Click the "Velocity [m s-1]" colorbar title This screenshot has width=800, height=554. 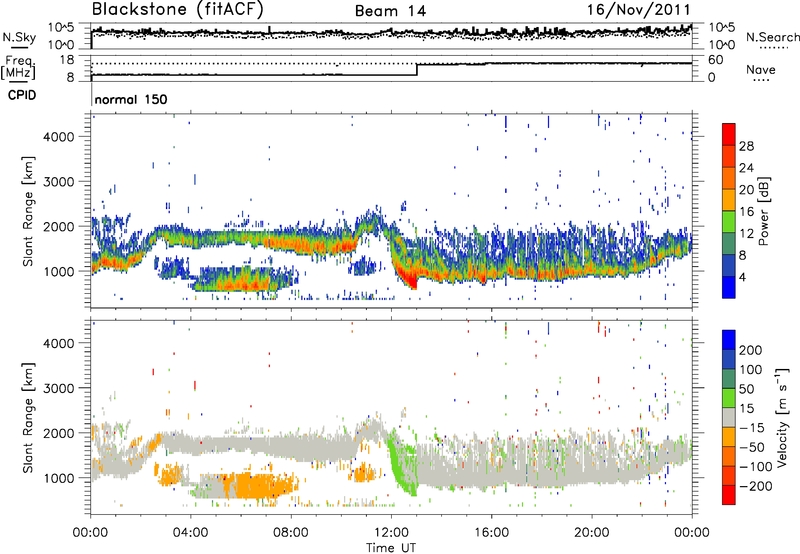click(782, 417)
